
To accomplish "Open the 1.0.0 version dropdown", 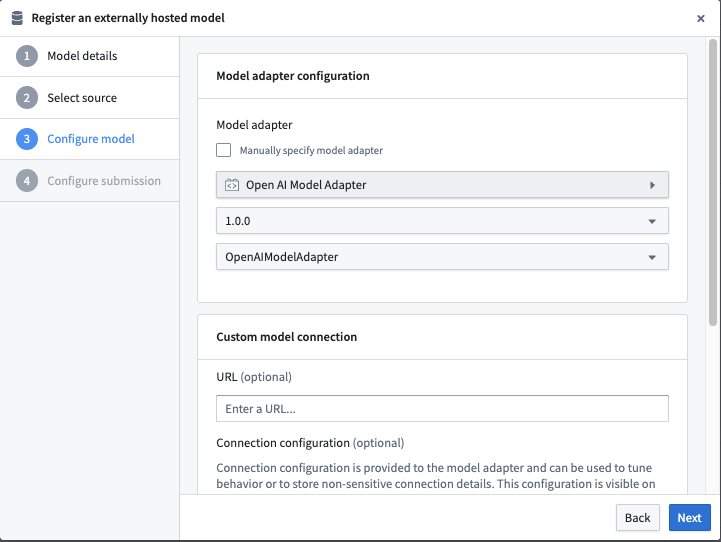I will pos(442,221).
